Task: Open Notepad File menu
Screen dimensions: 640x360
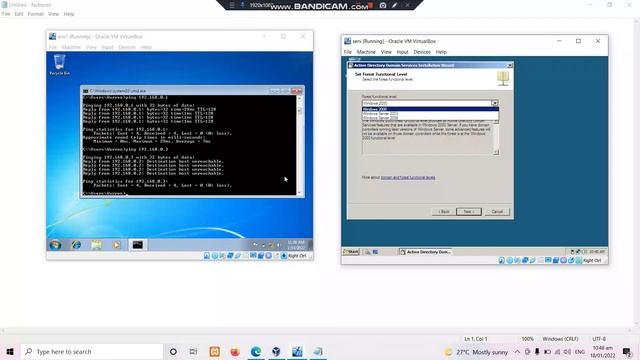Action: coord(6,14)
